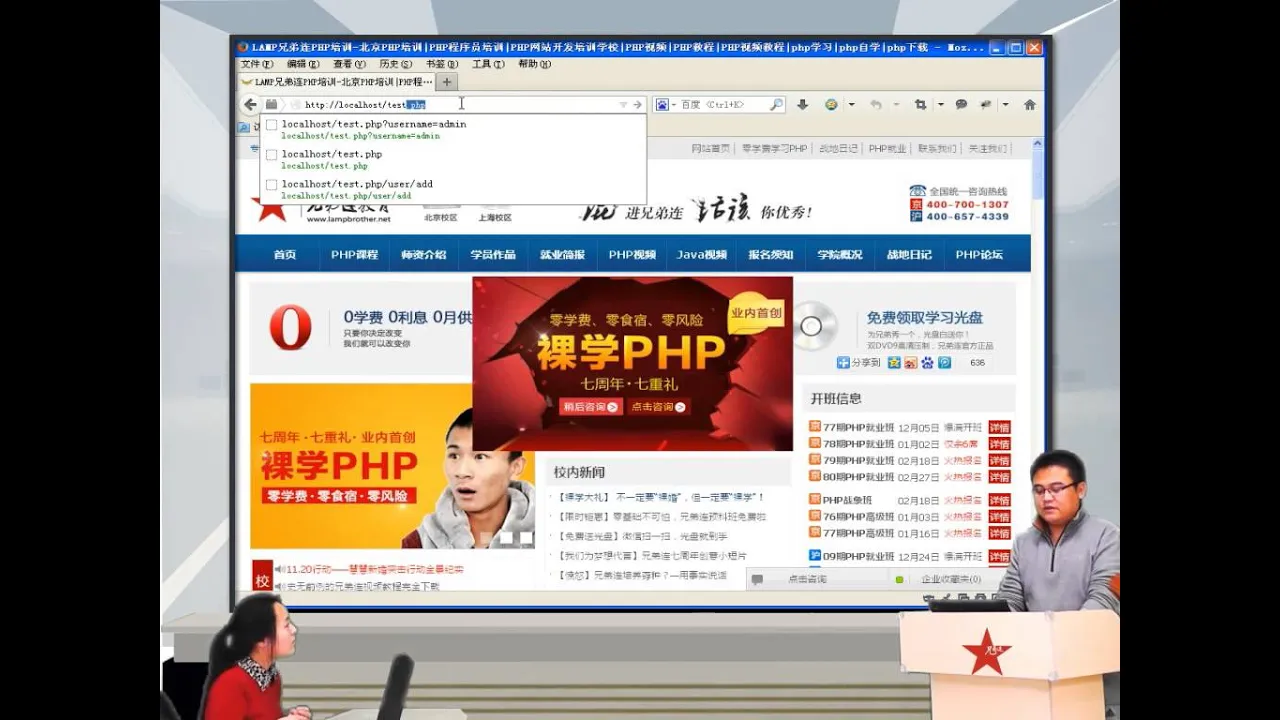Viewport: 1280px width, 720px height.
Task: Click the orange Weibo share icon
Action: click(911, 363)
